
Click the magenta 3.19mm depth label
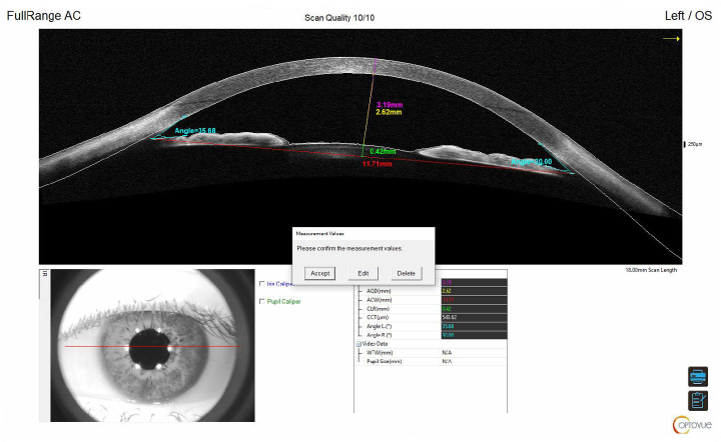pos(389,105)
